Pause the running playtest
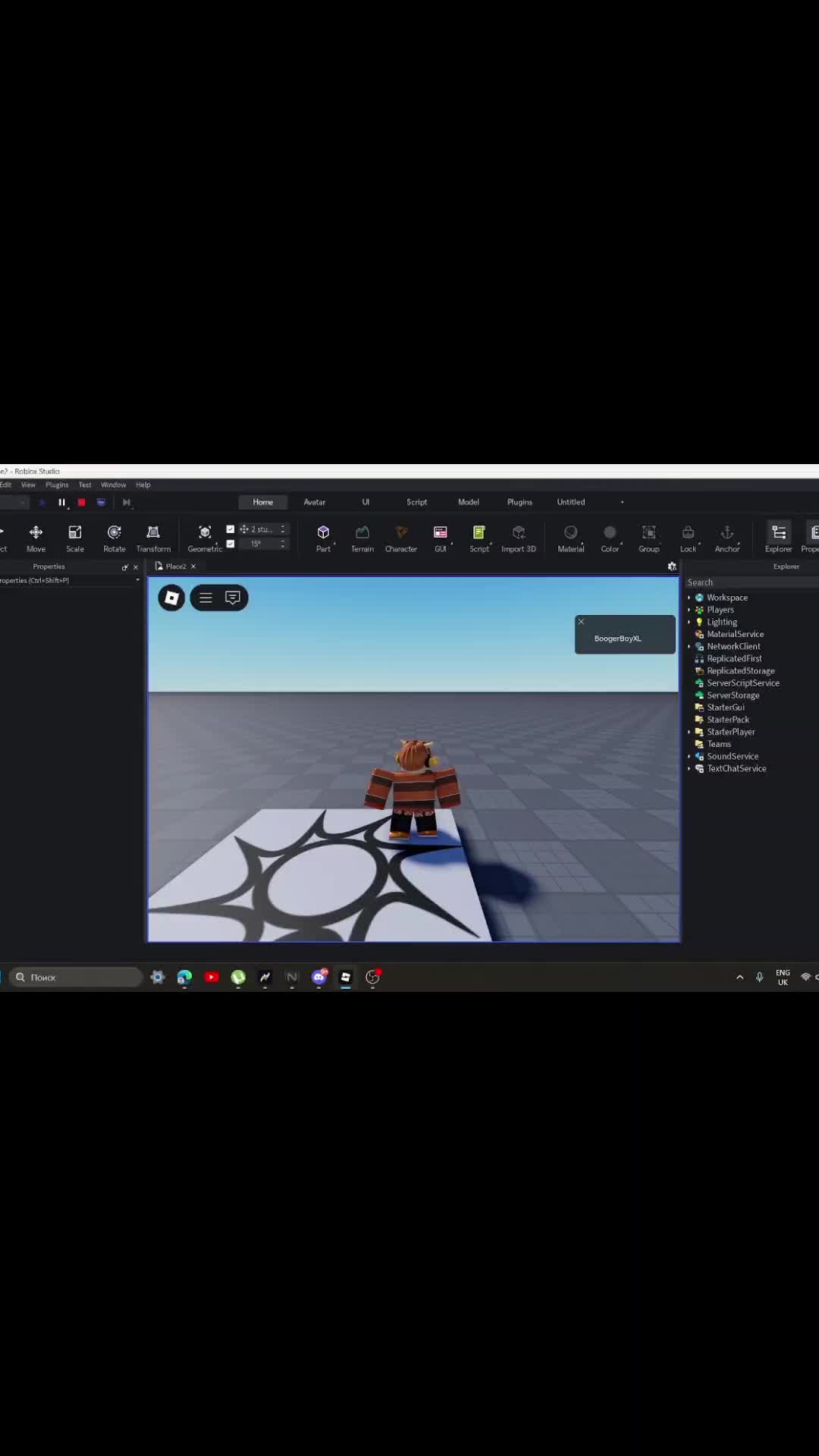 (62, 502)
